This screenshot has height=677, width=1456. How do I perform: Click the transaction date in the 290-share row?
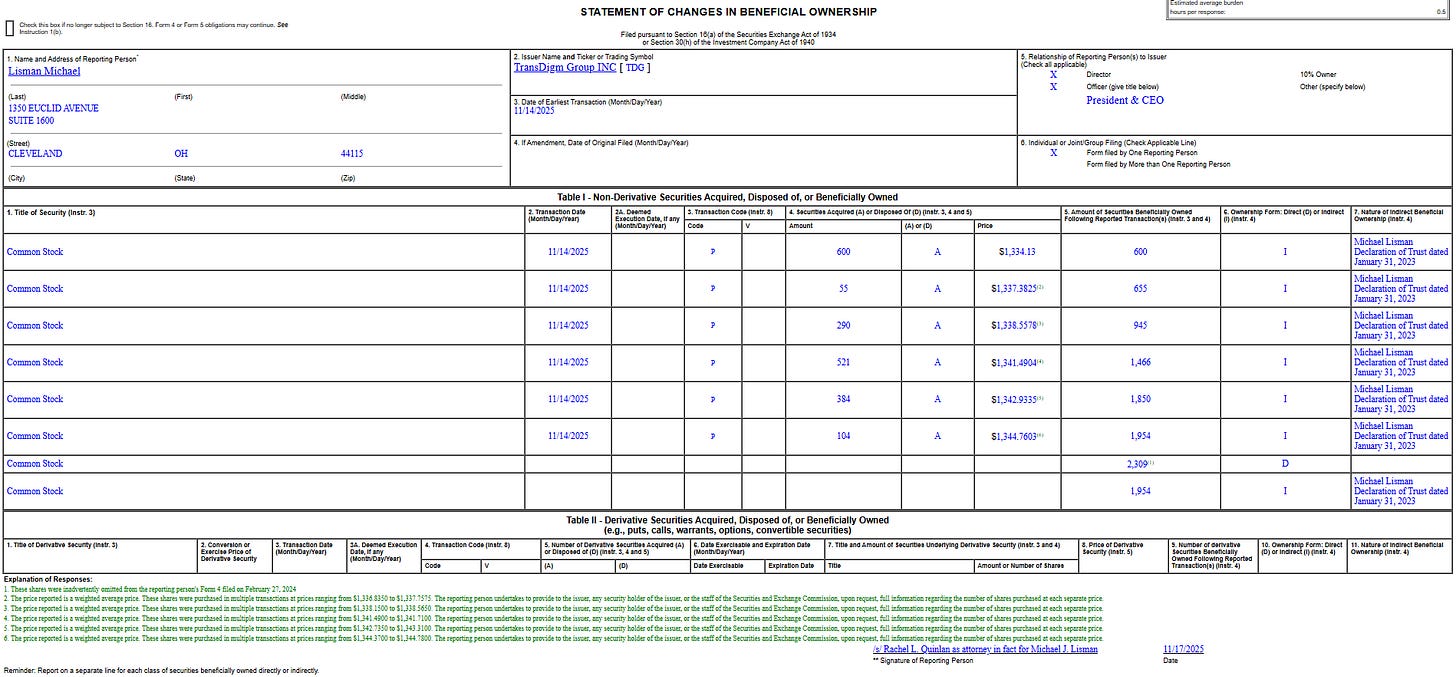pos(568,326)
